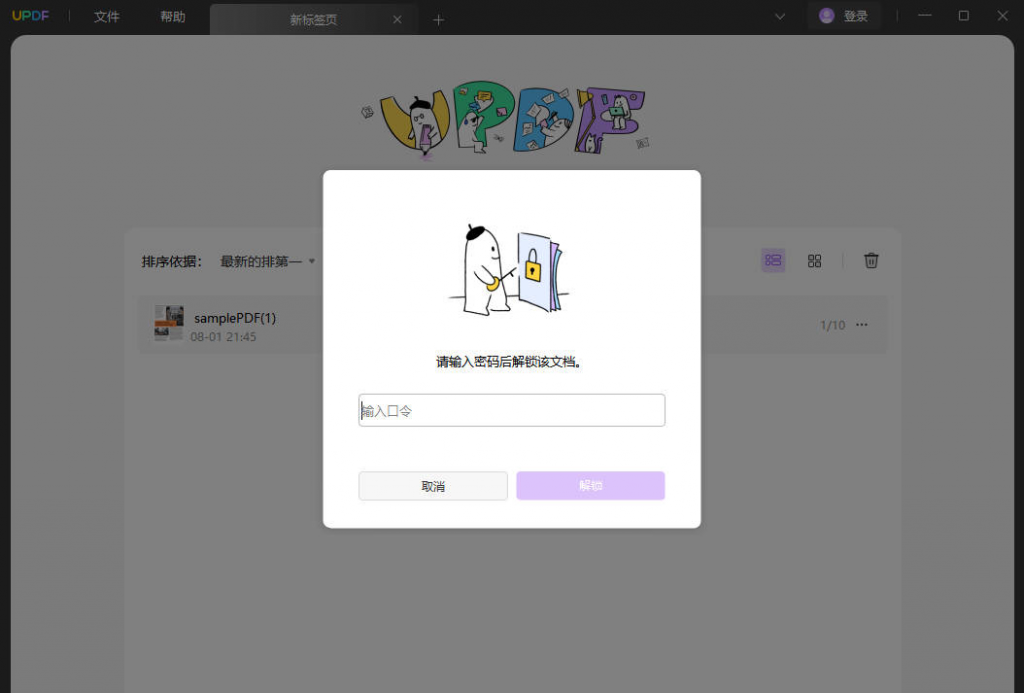Open a new tab using the plus icon
1024x693 pixels.
click(438, 19)
